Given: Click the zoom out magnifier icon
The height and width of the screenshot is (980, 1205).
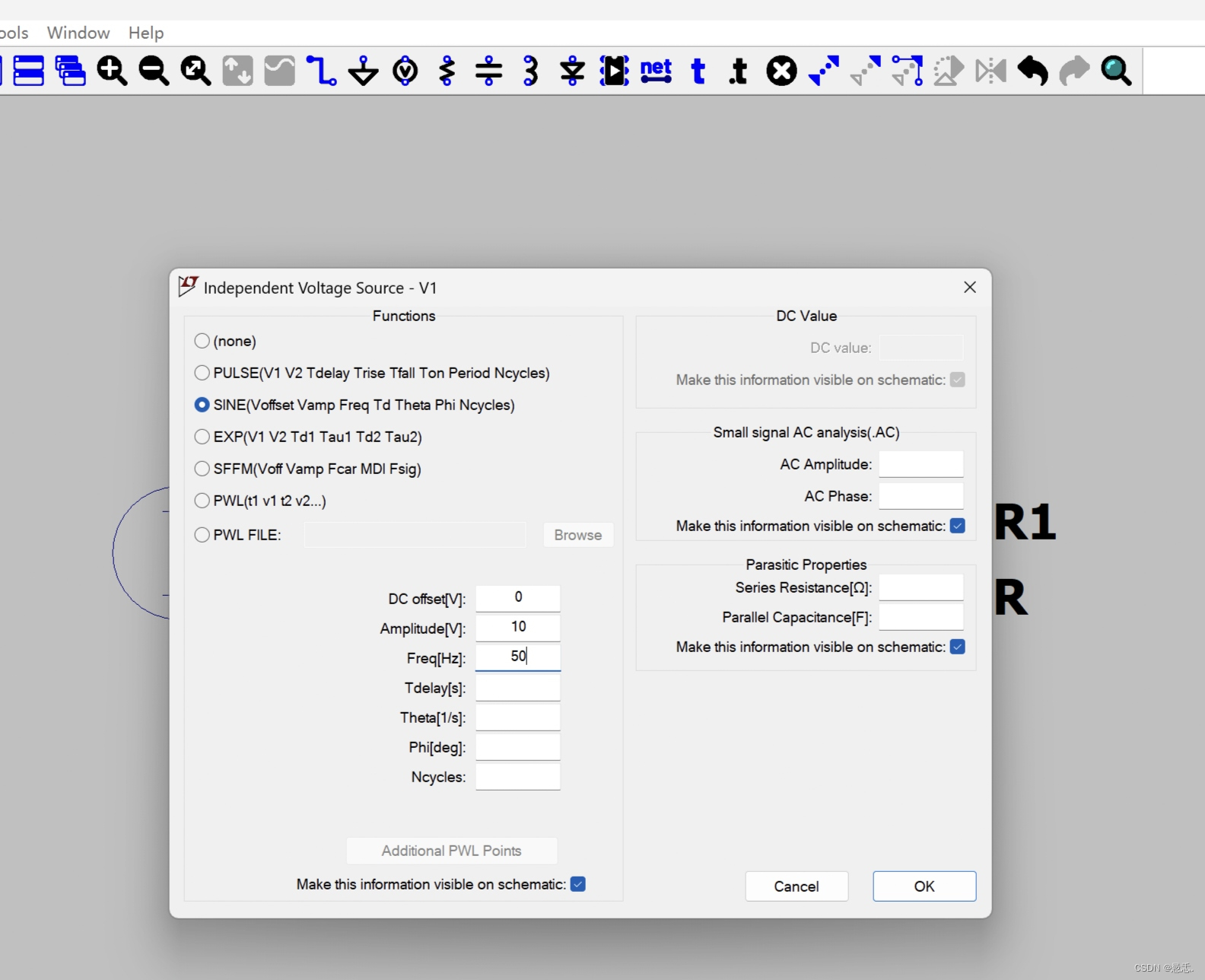Looking at the screenshot, I should (154, 71).
